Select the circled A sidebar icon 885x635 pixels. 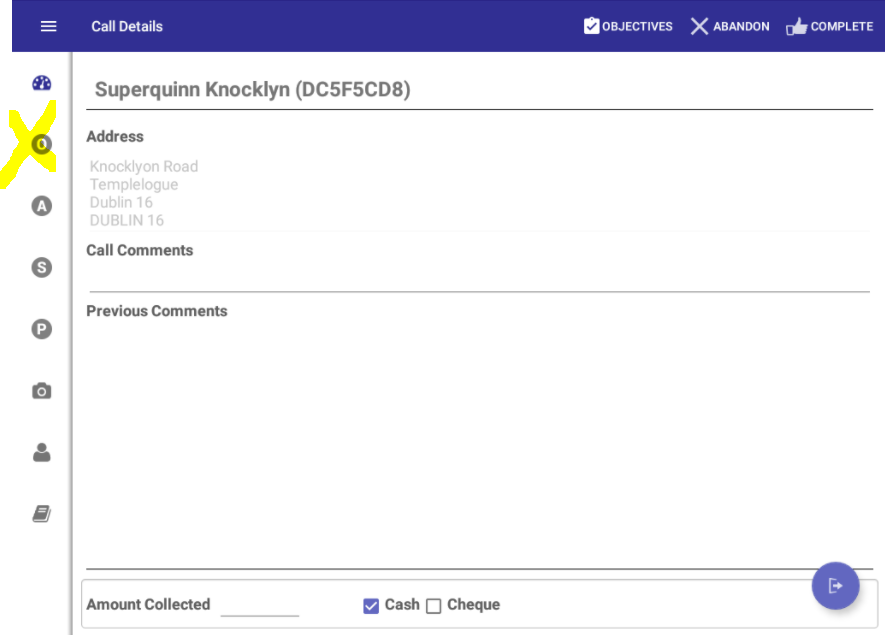(42, 206)
